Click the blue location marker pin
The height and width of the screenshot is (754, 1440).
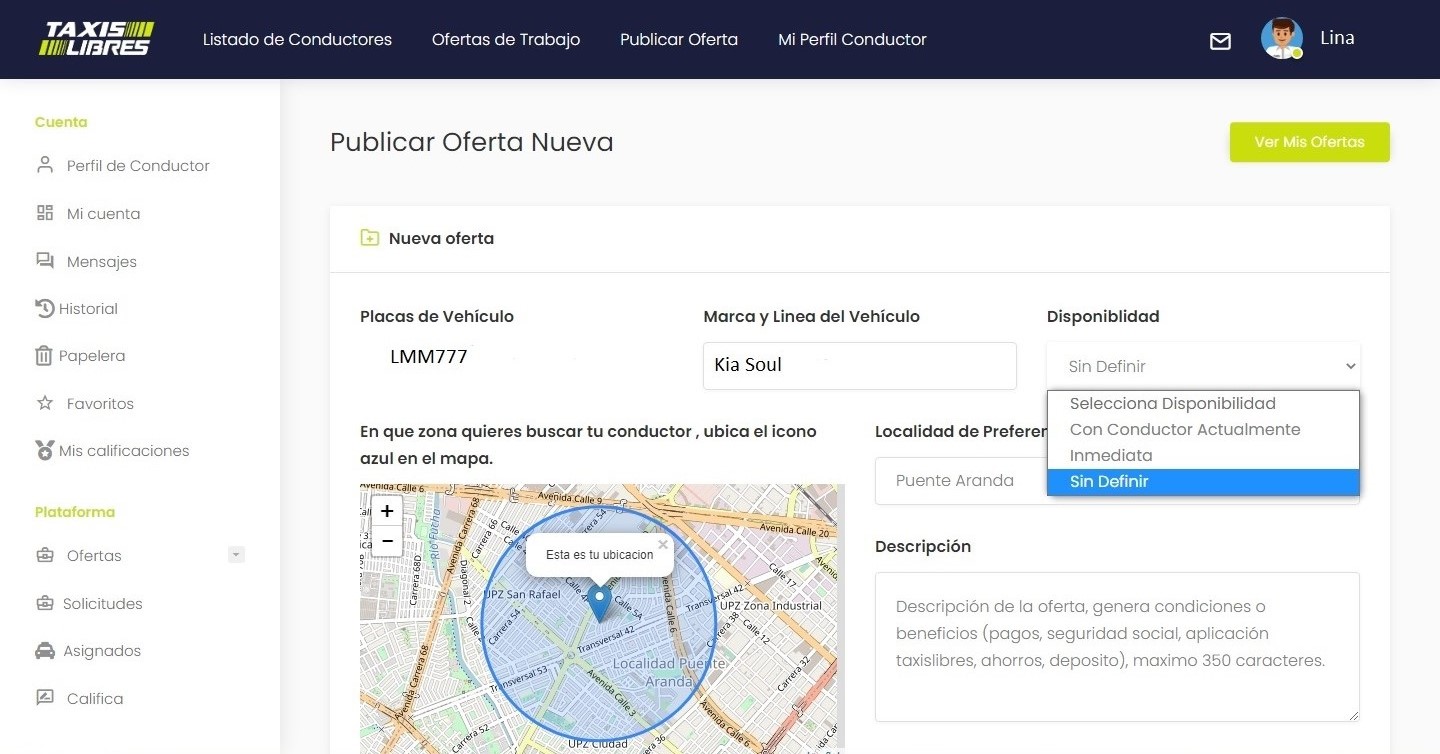pyautogui.click(x=599, y=604)
